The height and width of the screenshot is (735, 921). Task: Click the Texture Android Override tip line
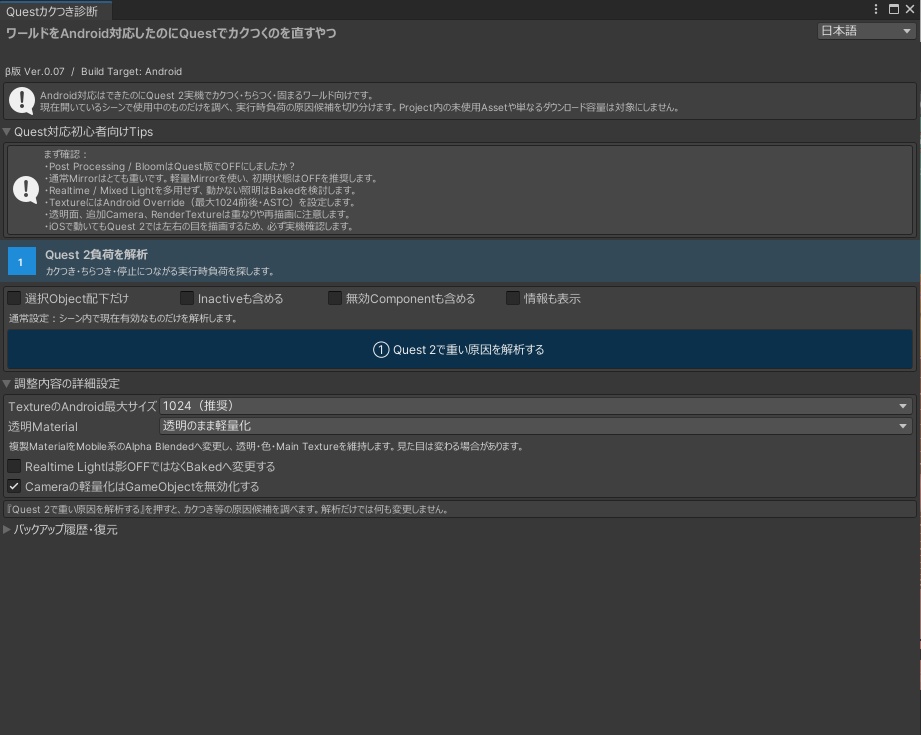pos(200,202)
